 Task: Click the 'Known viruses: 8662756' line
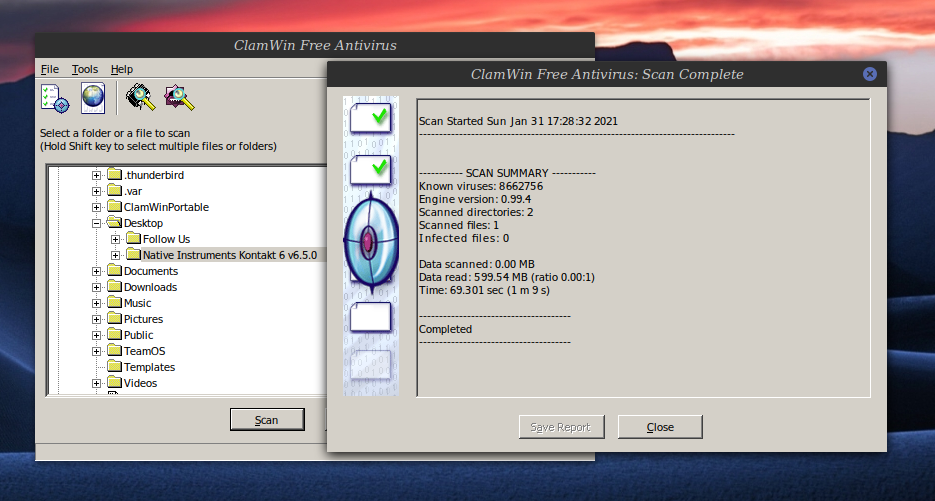(x=481, y=186)
